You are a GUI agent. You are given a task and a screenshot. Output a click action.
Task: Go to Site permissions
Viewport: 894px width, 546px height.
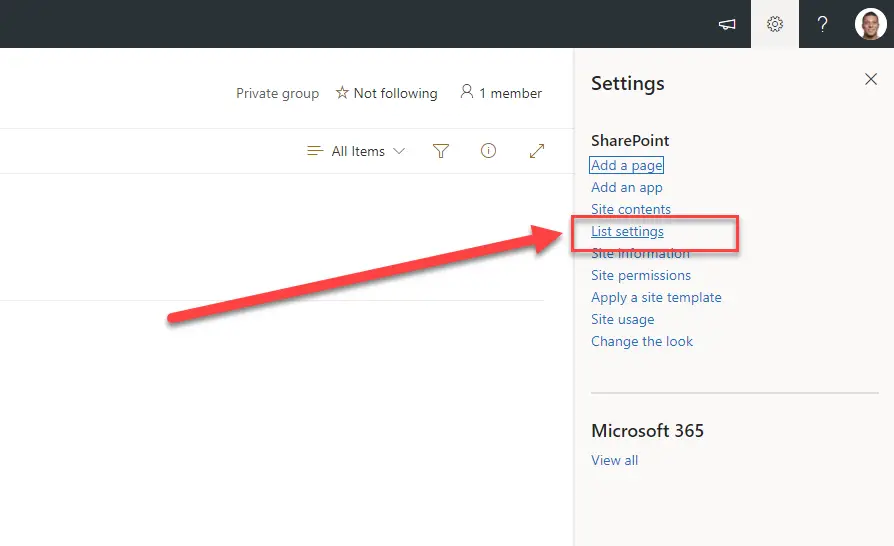640,275
